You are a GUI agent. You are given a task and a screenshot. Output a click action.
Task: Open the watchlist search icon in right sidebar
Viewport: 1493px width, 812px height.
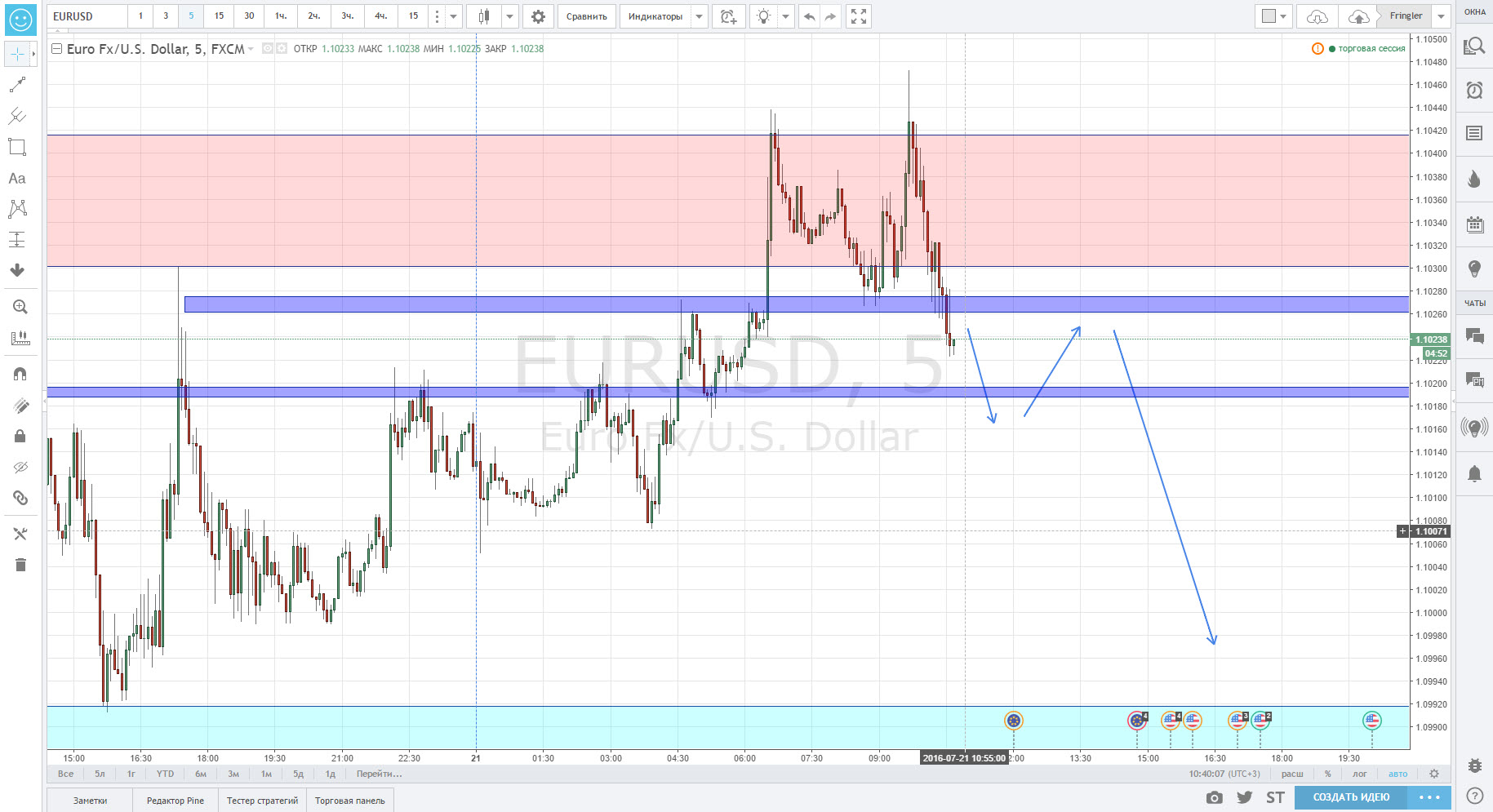1474,47
